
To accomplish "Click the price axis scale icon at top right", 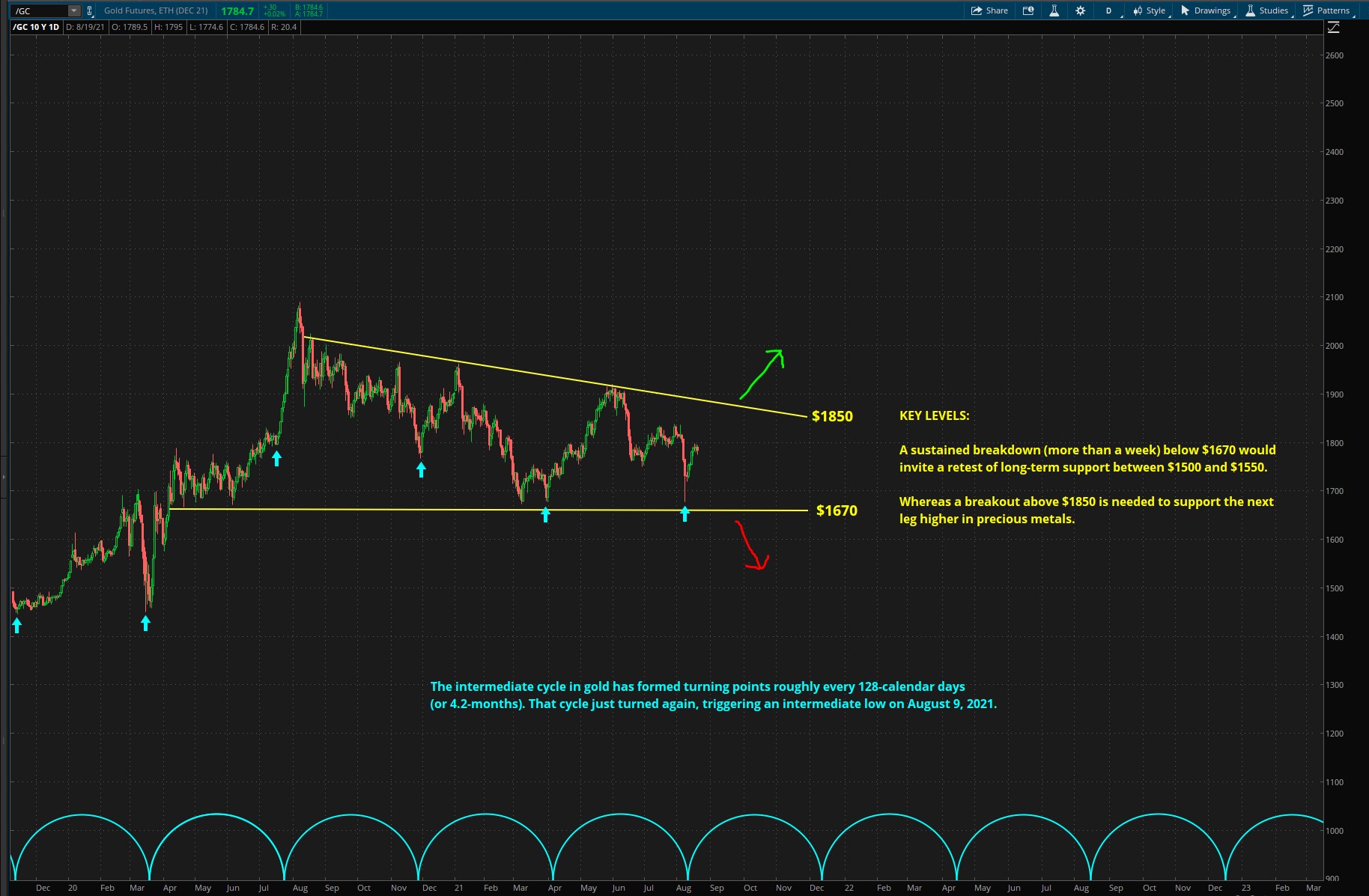I will pyautogui.click(x=1333, y=27).
